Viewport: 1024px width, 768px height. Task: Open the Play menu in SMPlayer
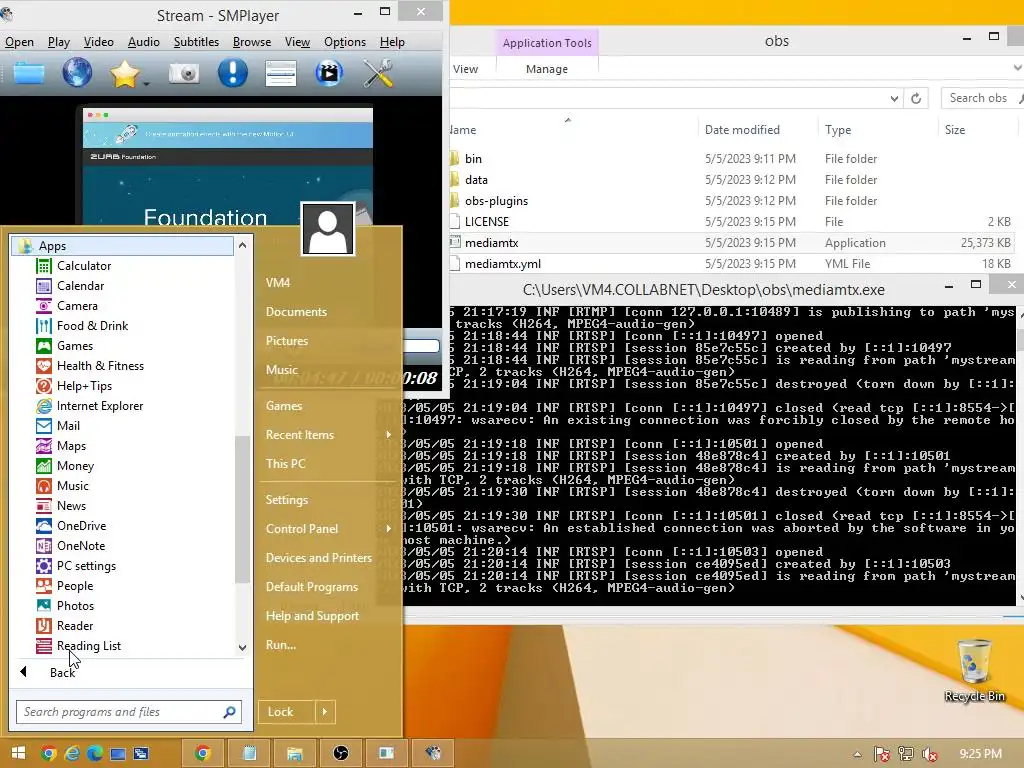(59, 42)
